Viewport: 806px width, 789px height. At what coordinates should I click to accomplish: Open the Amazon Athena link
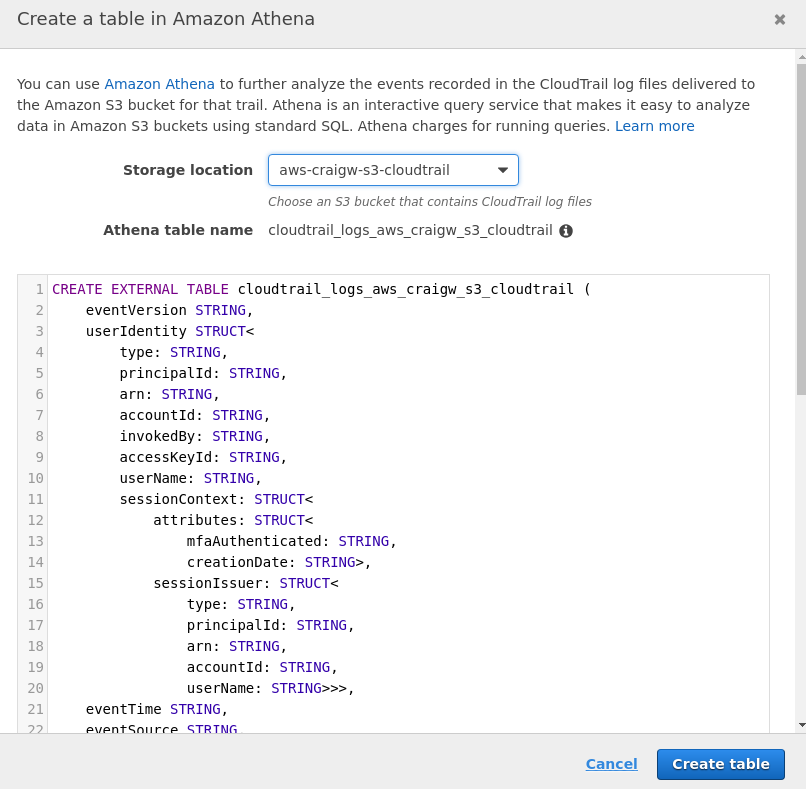coord(160,84)
